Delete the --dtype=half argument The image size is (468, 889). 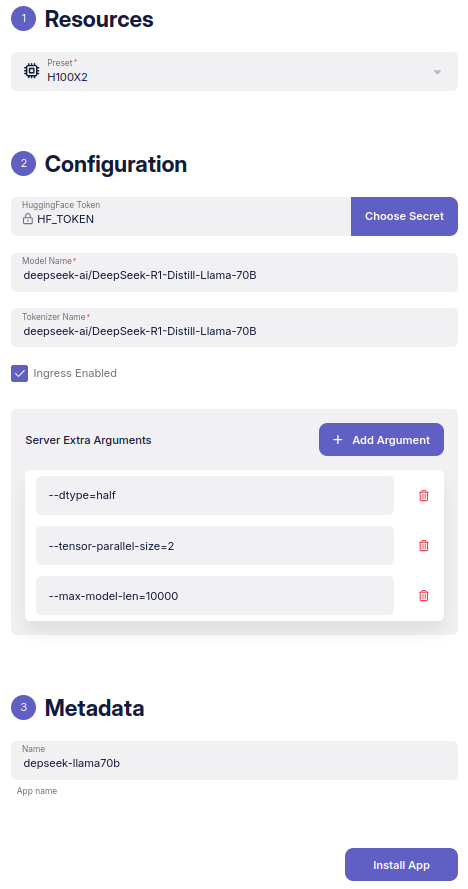click(423, 496)
